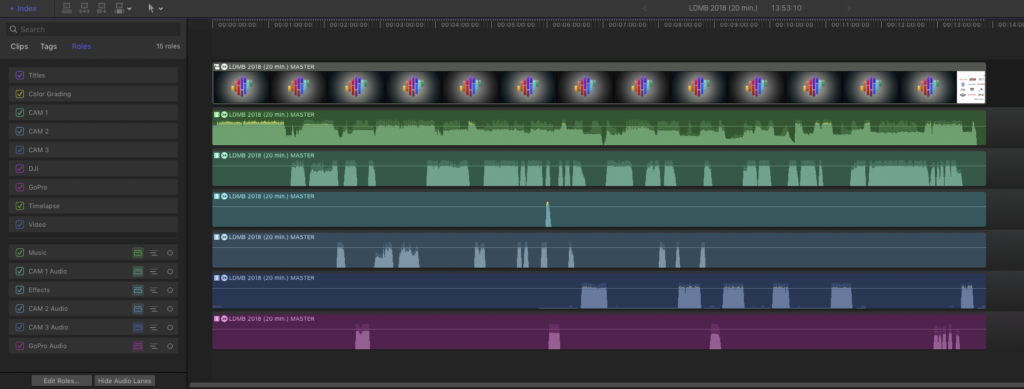The image size is (1024, 389).
Task: Toggle the Index panel button
Action: tap(23, 8)
